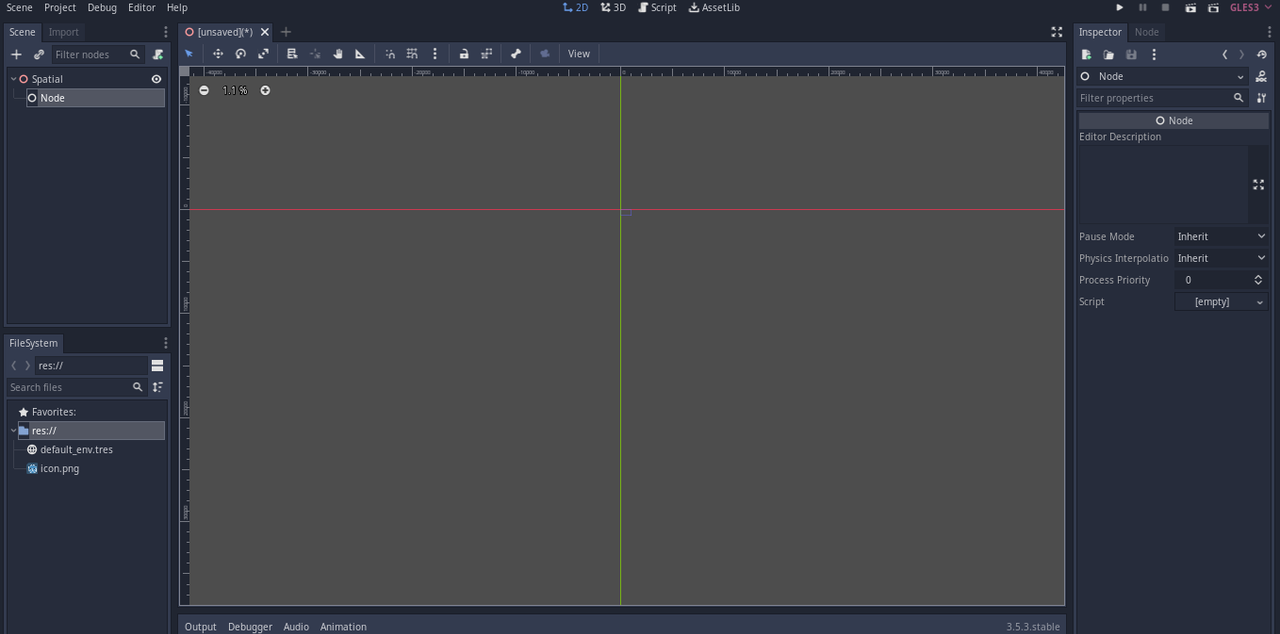Reset zoom via the 1.1 % label
Screen dimensions: 1280x634
[x=235, y=90]
